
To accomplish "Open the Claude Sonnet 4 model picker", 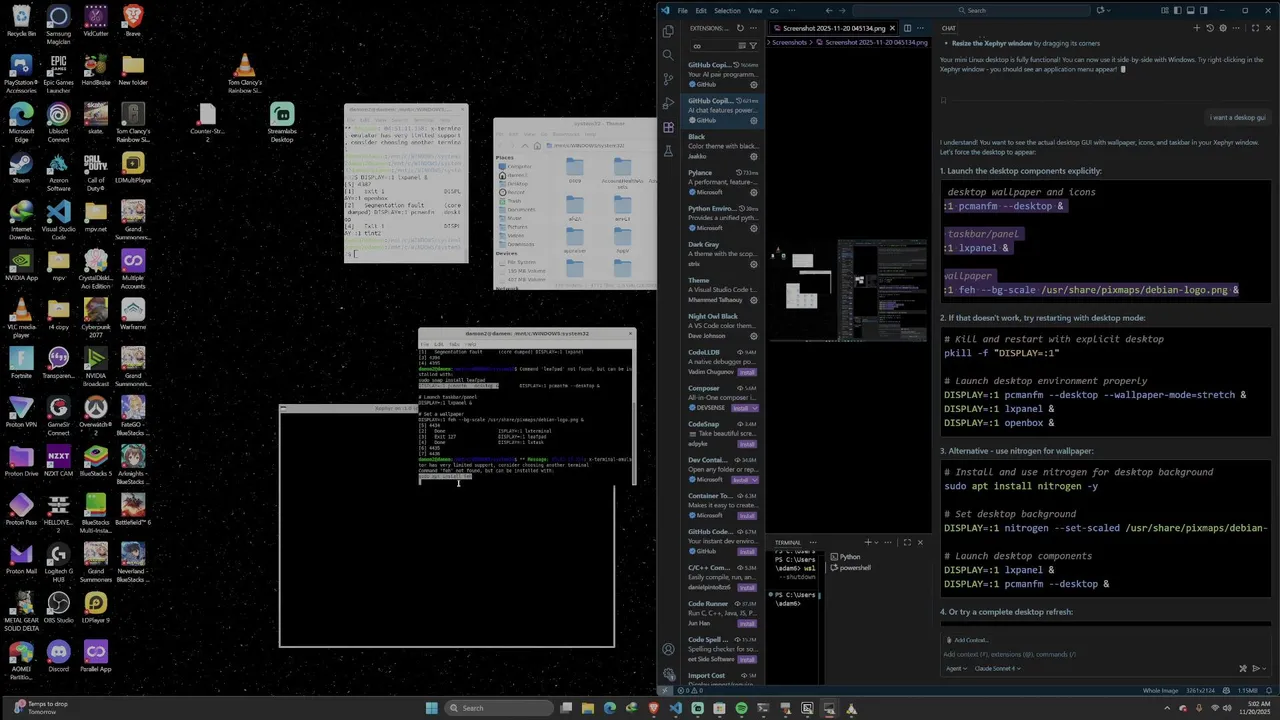I will tap(998, 668).
